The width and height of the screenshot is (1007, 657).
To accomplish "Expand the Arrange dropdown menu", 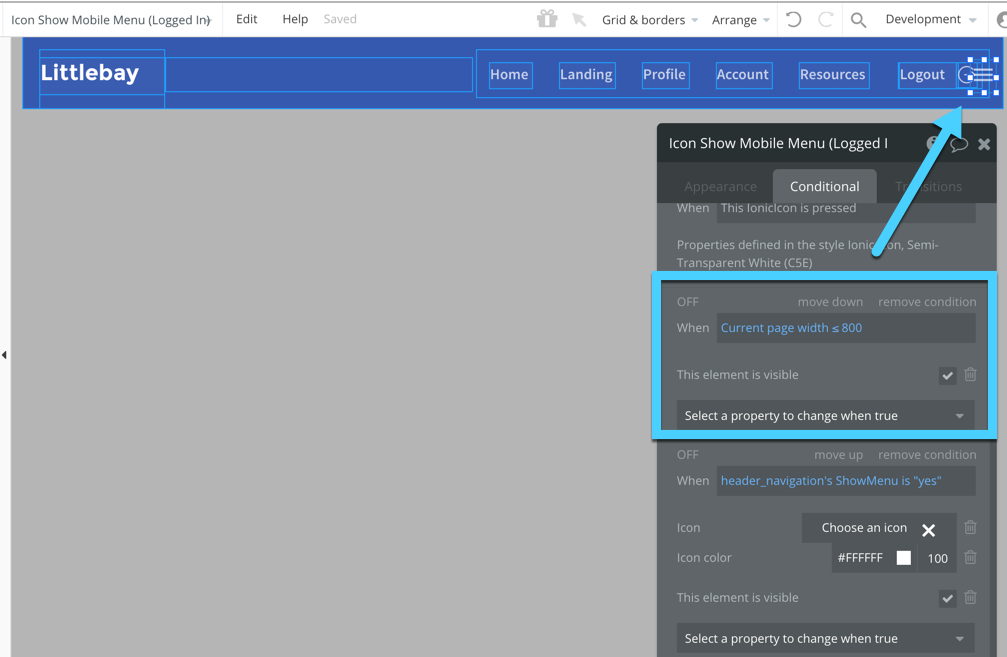I will pyautogui.click(x=740, y=19).
